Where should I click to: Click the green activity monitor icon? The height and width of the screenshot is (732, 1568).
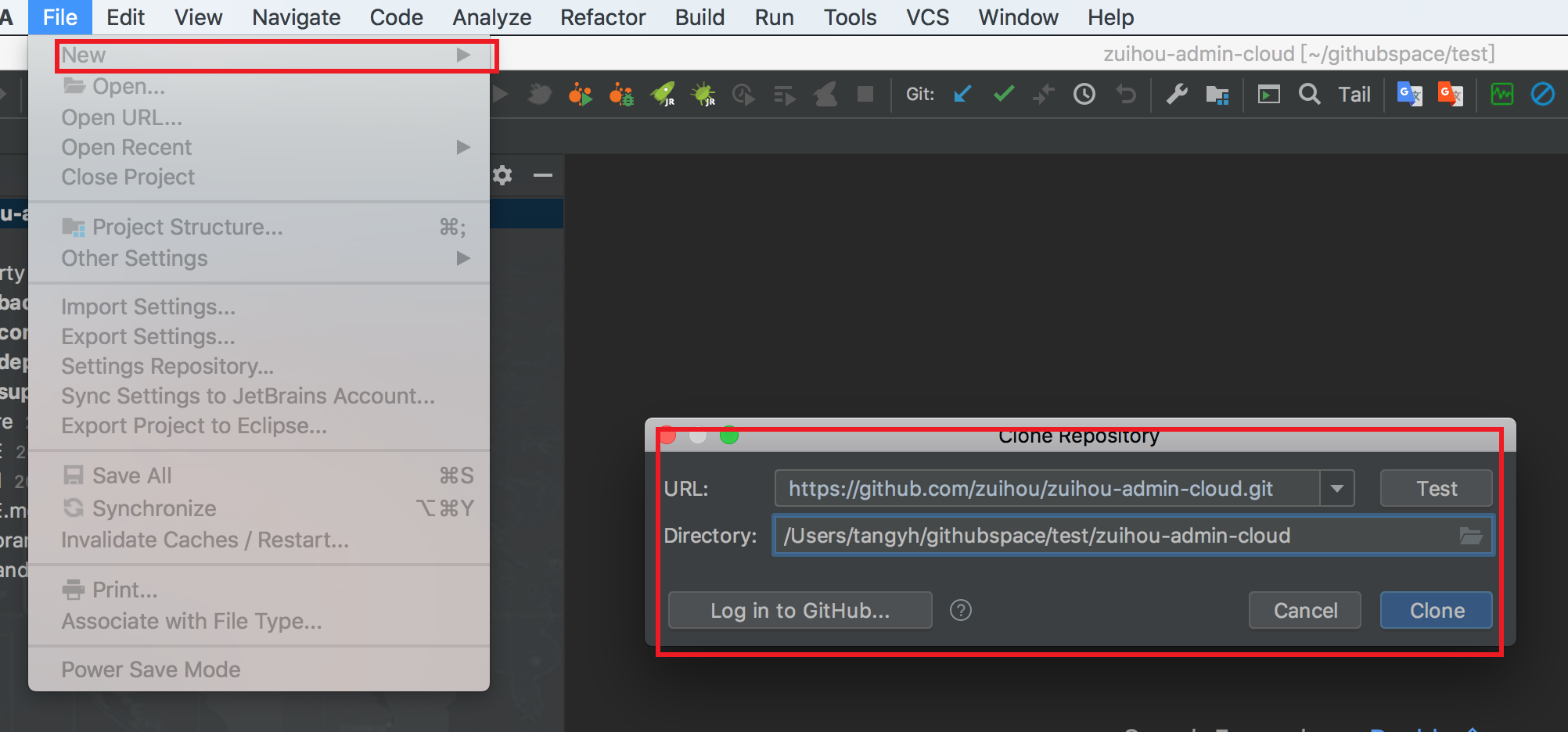tap(1502, 95)
